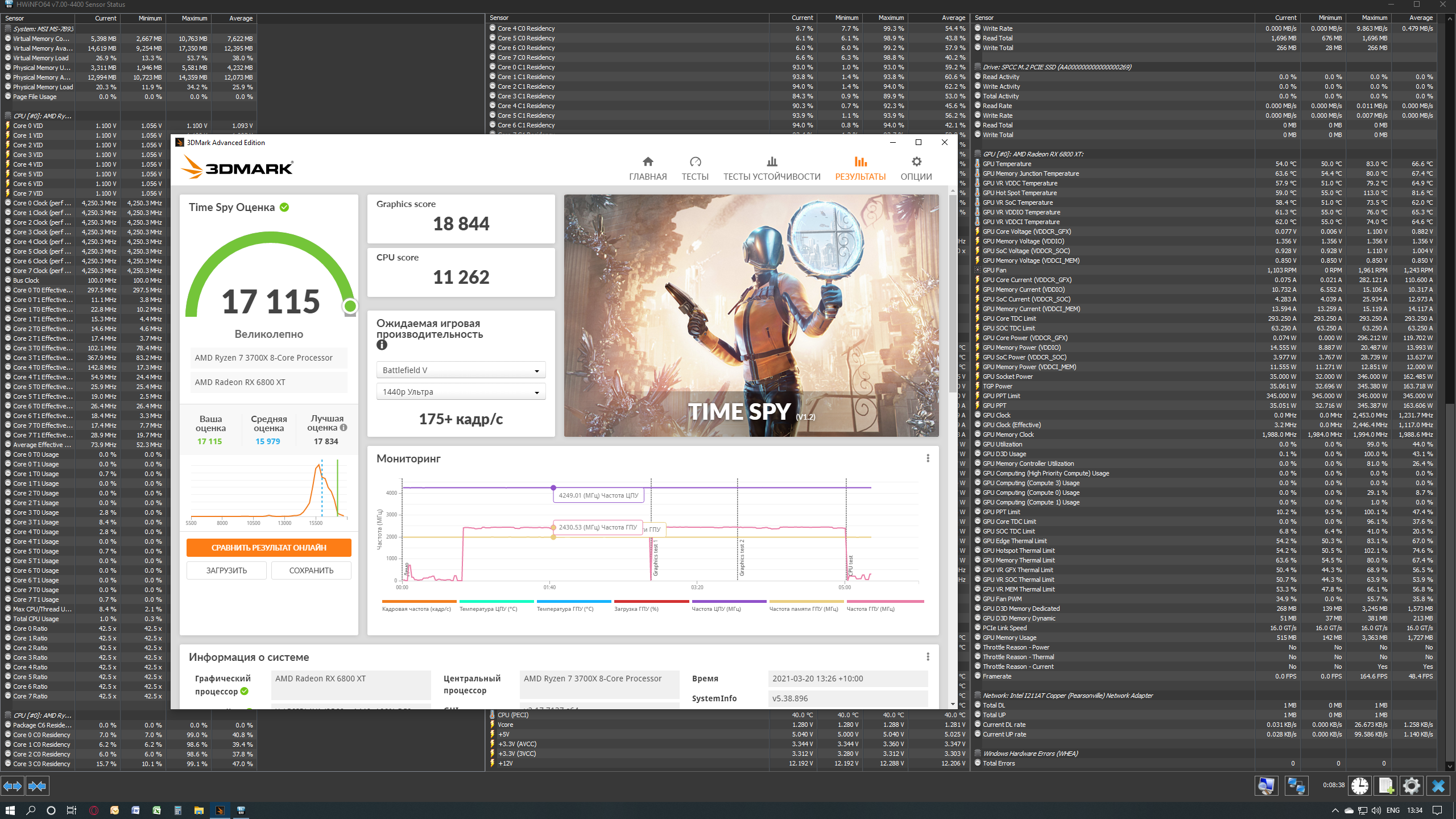The height and width of the screenshot is (819, 1456).
Task: Open 1440p Ультра resolution dropdown
Action: coord(461,392)
